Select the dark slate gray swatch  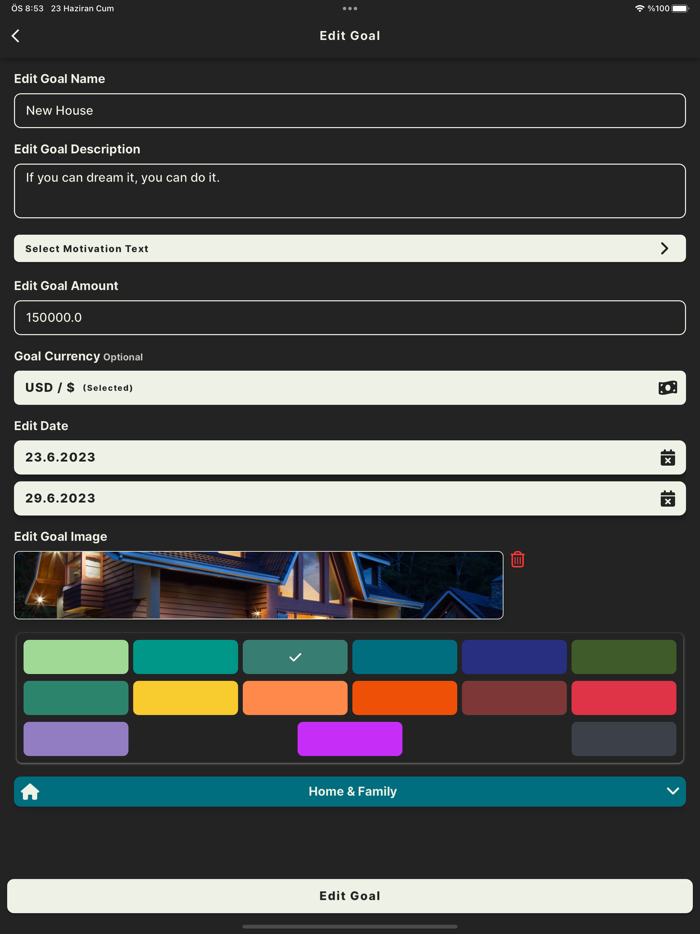coord(624,739)
